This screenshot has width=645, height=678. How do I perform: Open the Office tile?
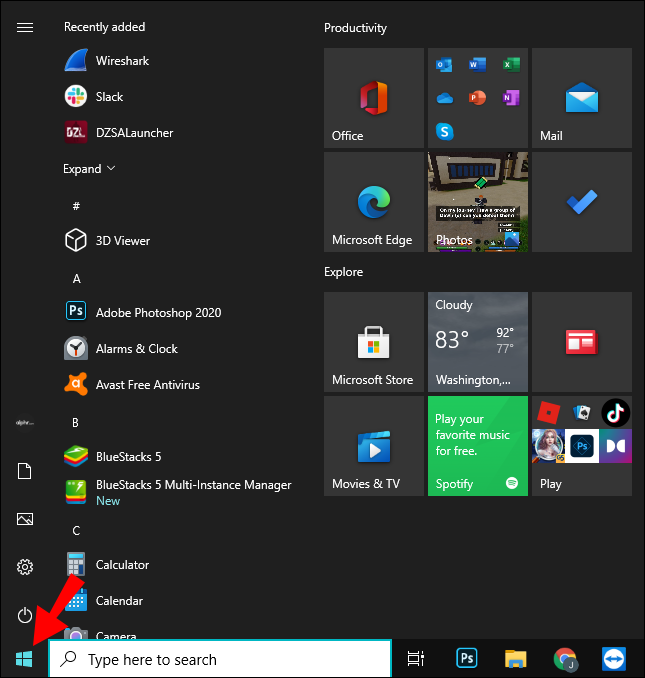tap(374, 98)
